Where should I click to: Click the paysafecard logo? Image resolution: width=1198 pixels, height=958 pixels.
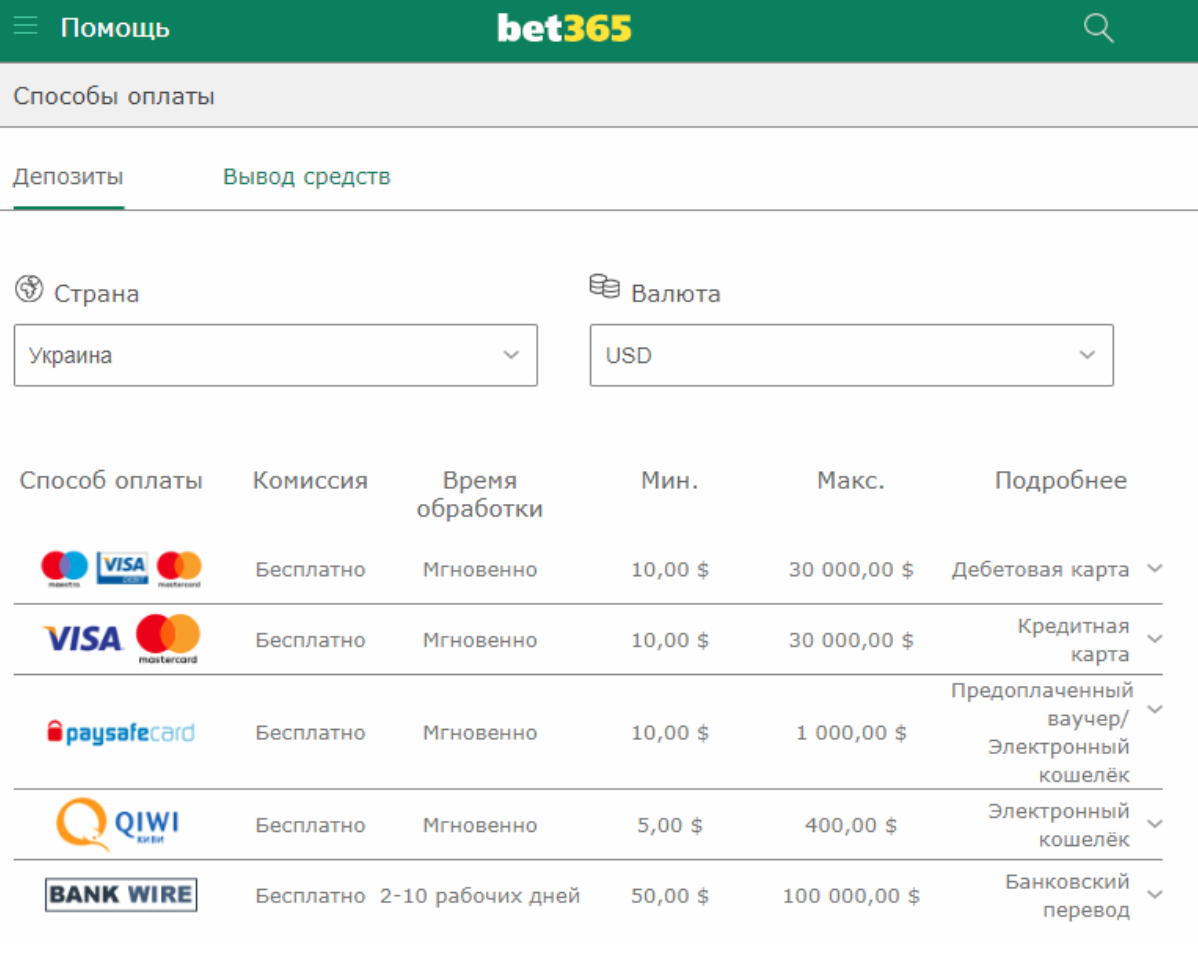point(121,733)
